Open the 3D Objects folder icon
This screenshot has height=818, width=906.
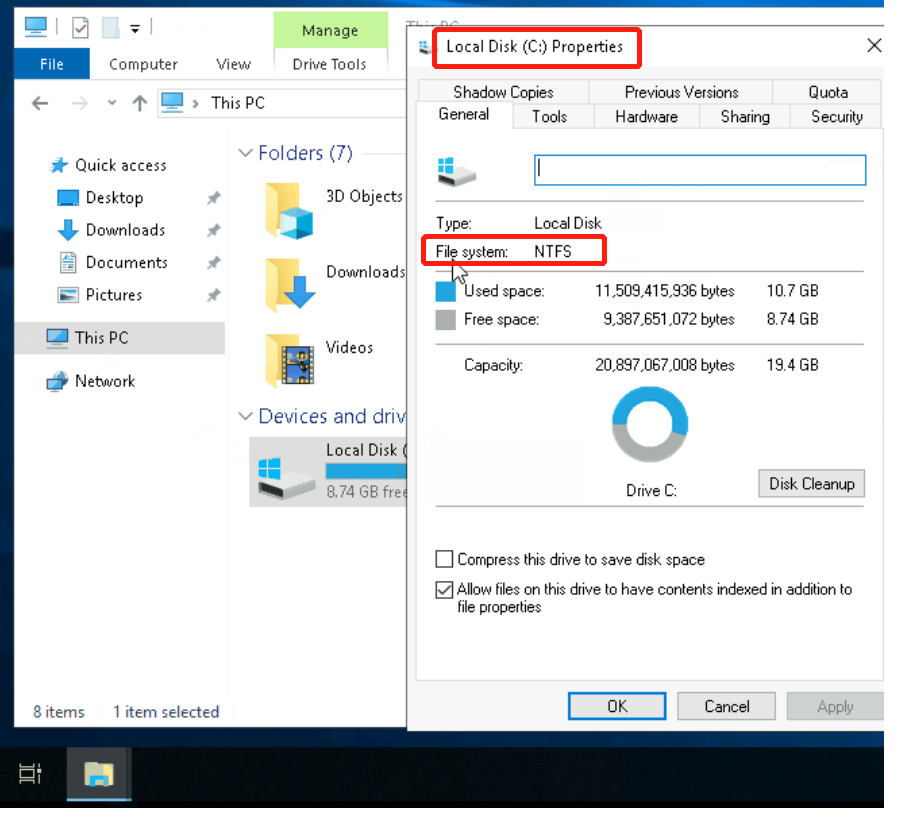coord(289,208)
